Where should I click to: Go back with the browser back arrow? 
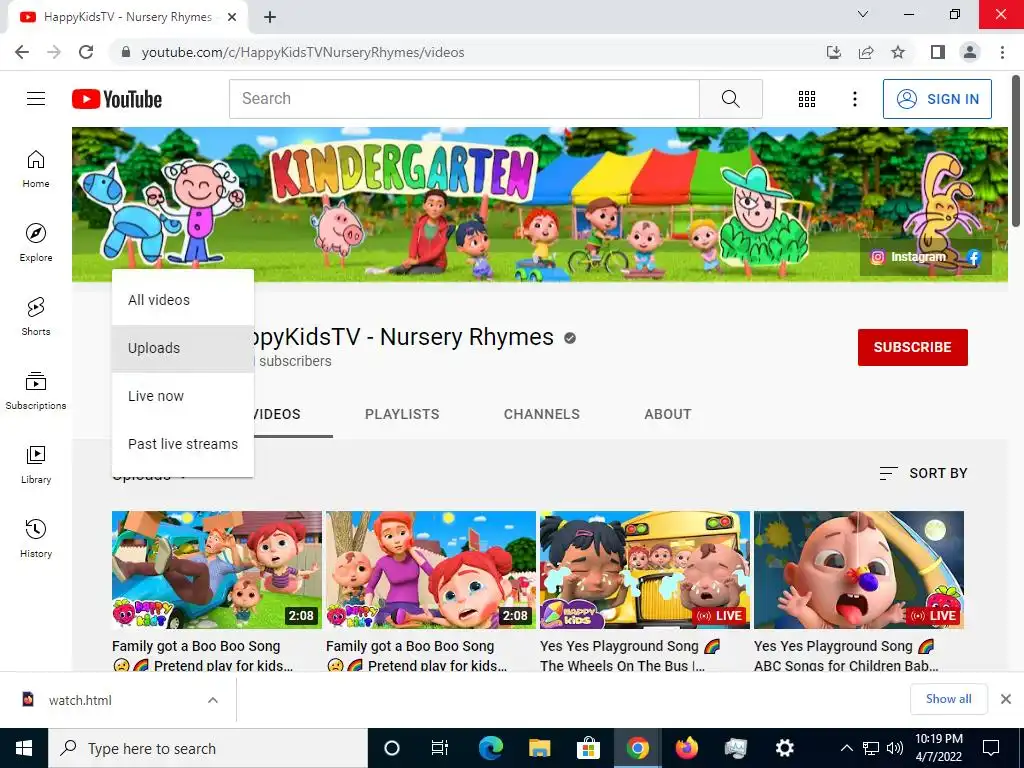22,52
